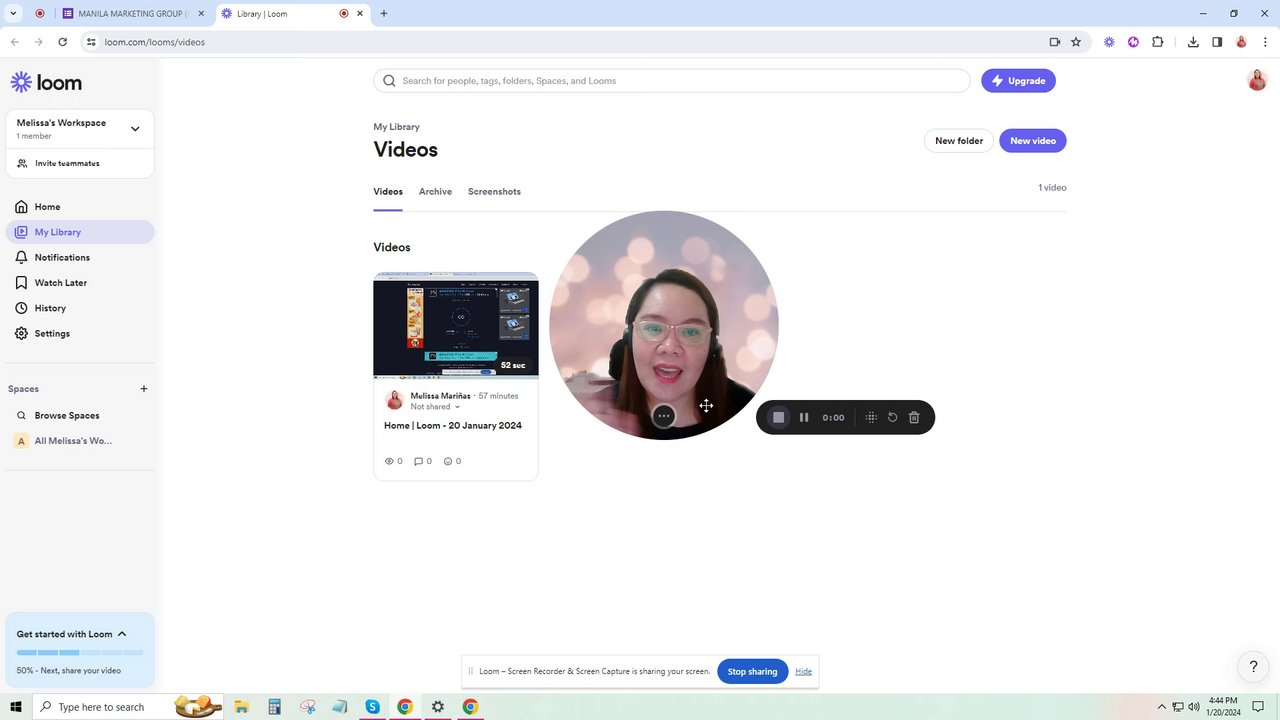Screen dimensions: 1280x720
Task: Create a New folder
Action: [x=959, y=141]
